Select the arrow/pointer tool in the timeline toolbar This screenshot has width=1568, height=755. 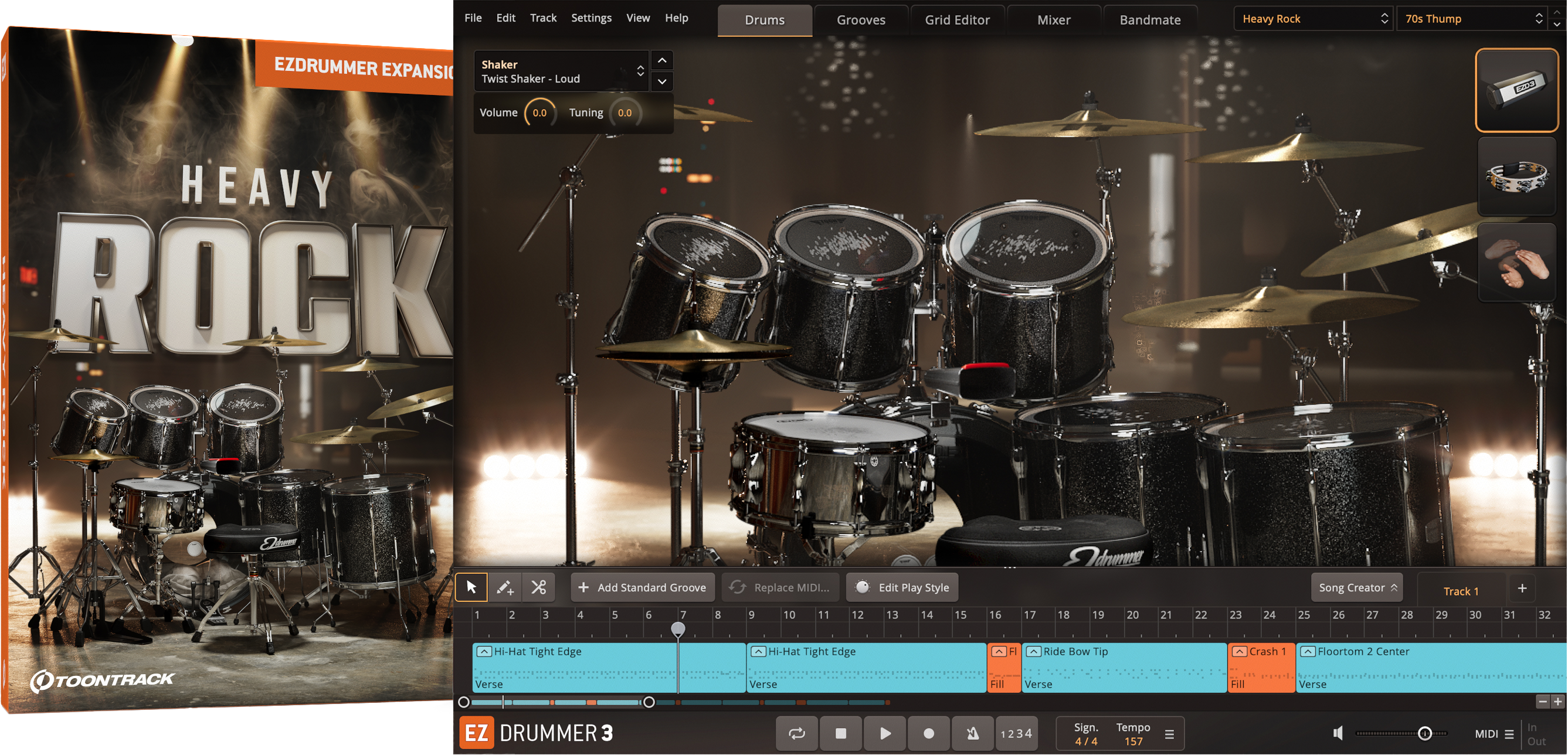pos(471,587)
